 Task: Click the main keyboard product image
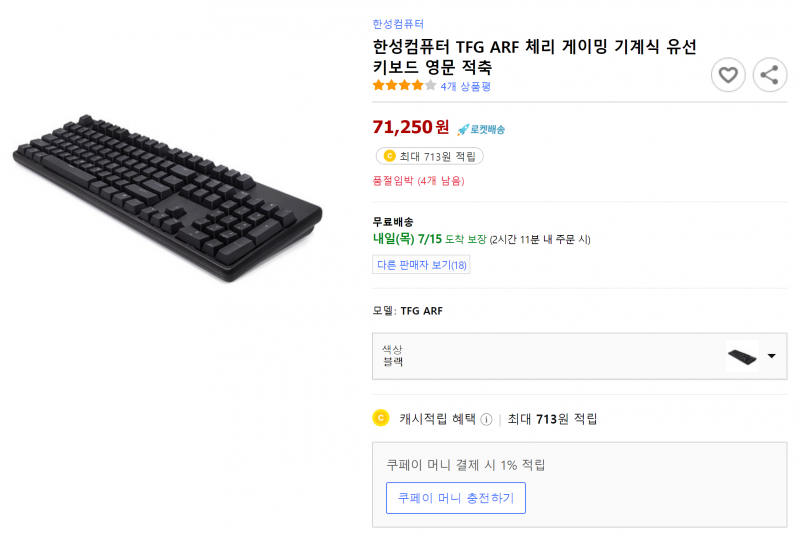[167, 198]
